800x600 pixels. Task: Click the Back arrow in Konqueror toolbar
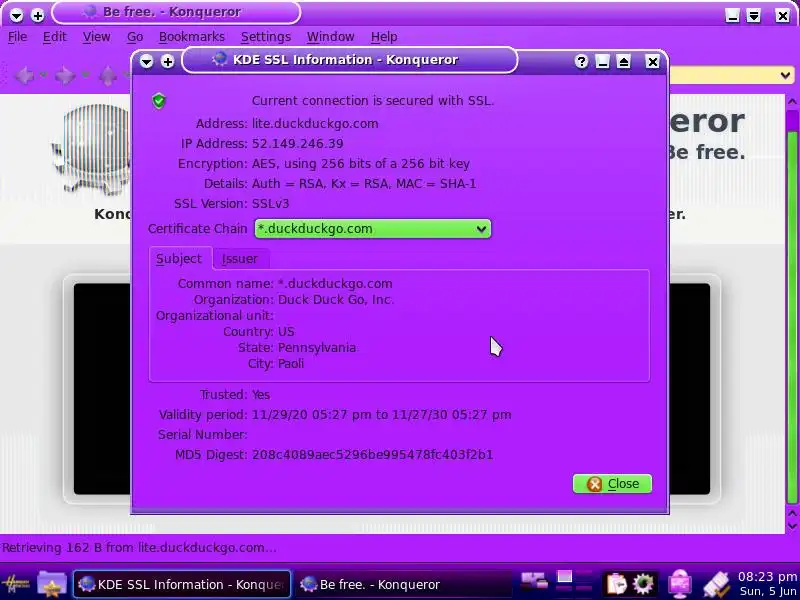[24, 76]
